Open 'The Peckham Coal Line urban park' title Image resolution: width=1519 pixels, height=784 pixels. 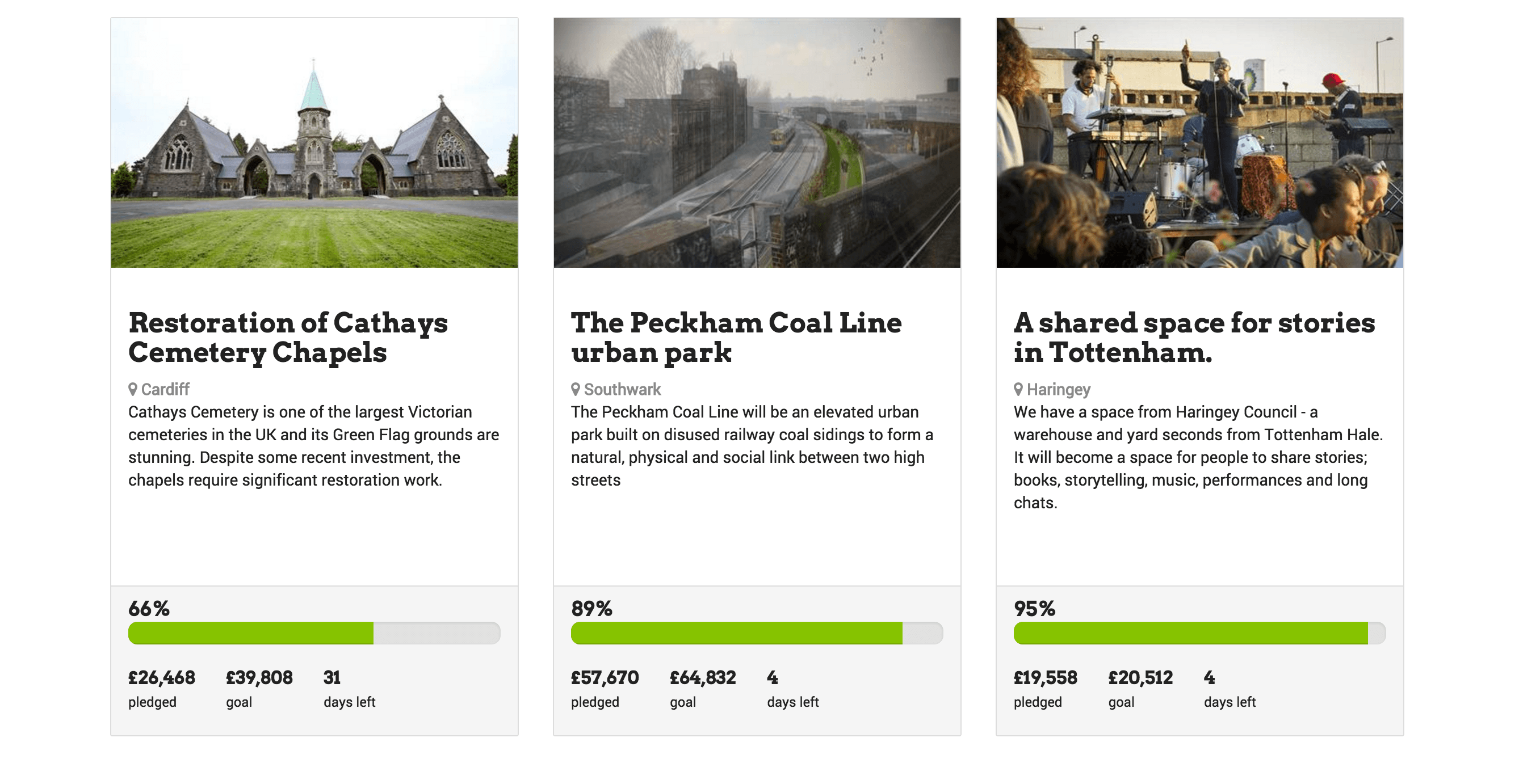(x=736, y=338)
